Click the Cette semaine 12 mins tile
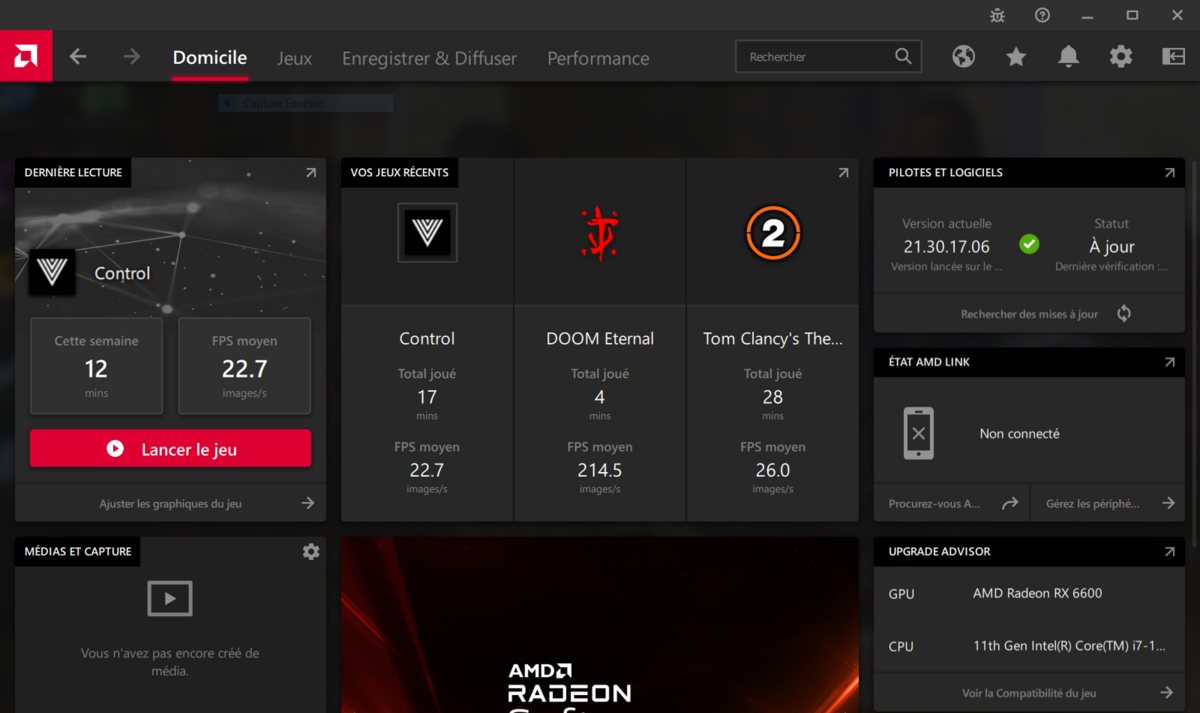The height and width of the screenshot is (713, 1200). 97,366
